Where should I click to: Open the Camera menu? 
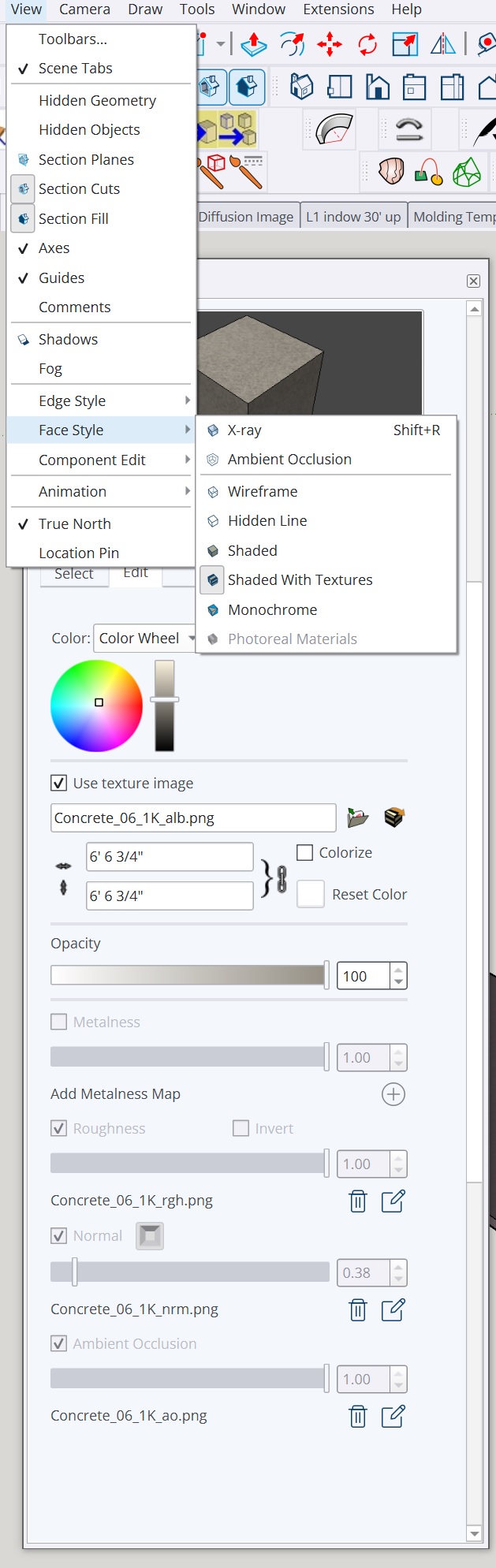coord(84,9)
